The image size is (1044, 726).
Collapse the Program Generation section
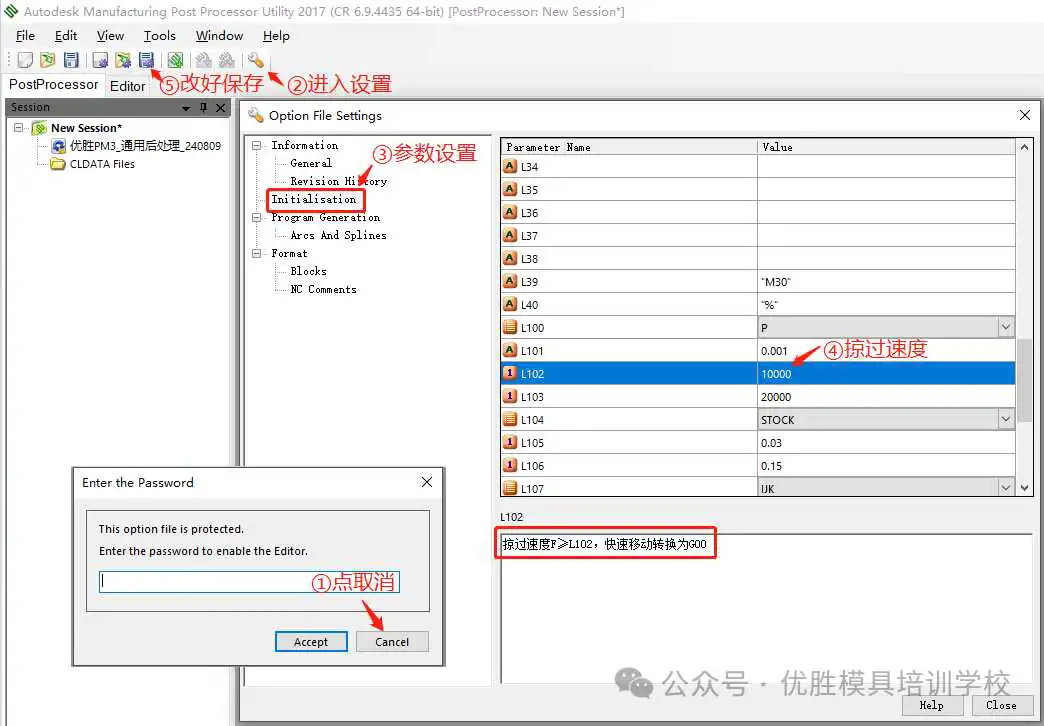click(256, 217)
